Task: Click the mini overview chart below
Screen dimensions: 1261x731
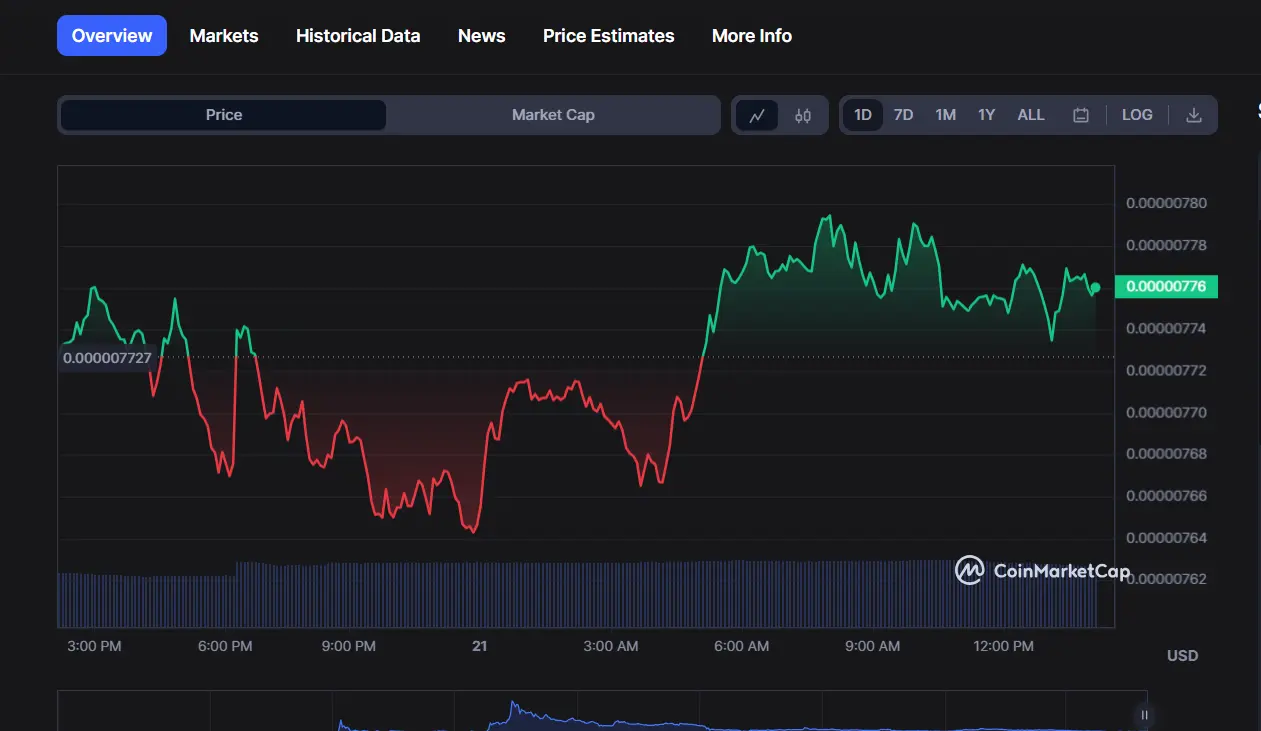Action: 602,711
